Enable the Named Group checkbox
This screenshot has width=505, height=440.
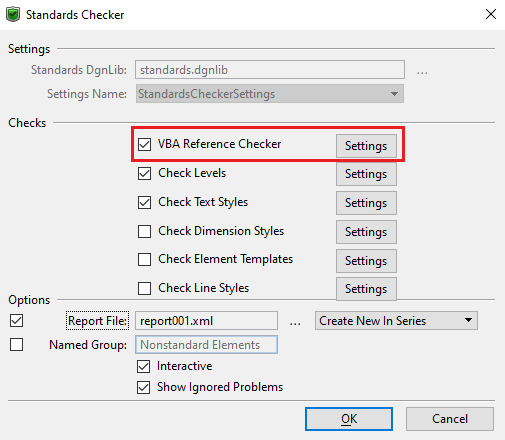click(x=16, y=344)
